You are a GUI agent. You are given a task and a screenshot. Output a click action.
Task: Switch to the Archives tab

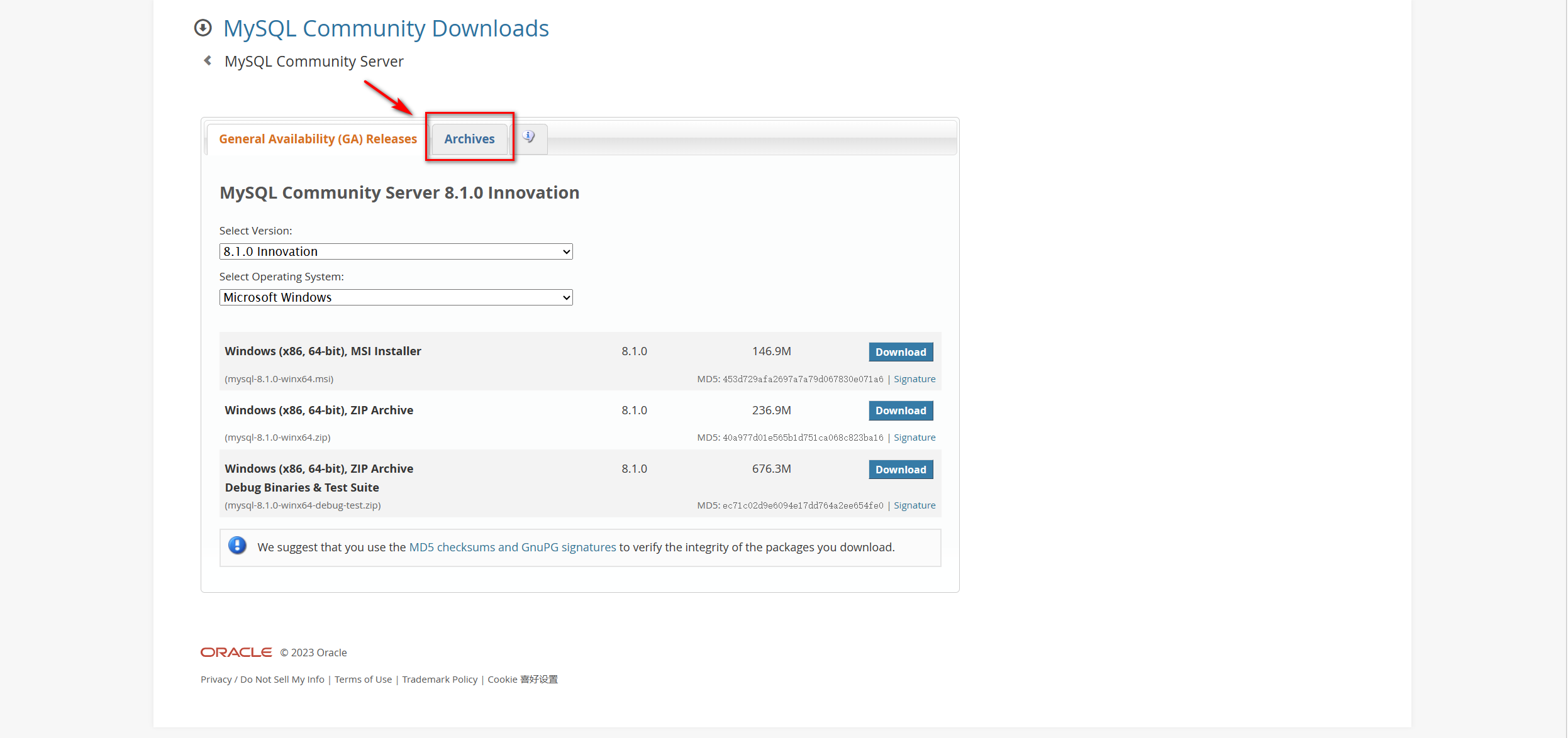click(469, 139)
